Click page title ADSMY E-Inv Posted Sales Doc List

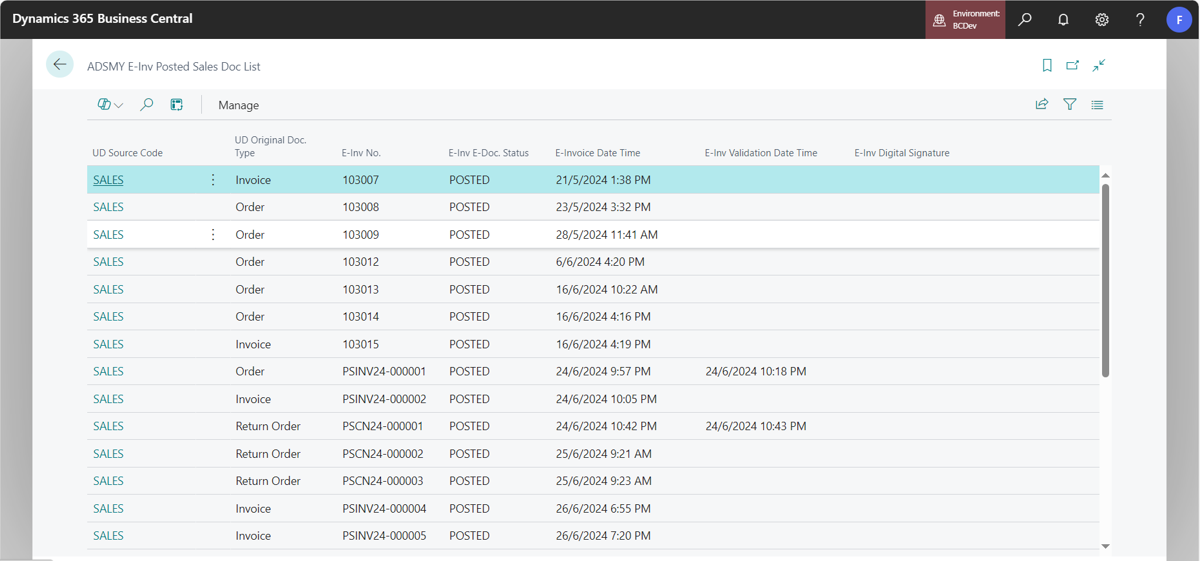coord(174,67)
